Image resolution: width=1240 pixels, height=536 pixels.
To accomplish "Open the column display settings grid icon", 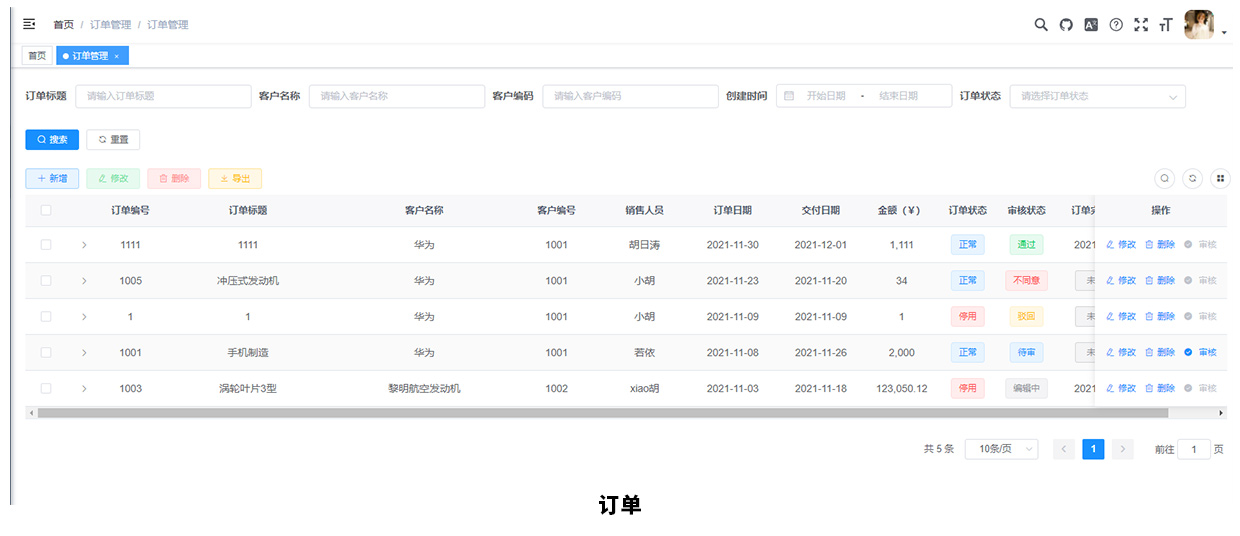I will click(x=1220, y=178).
